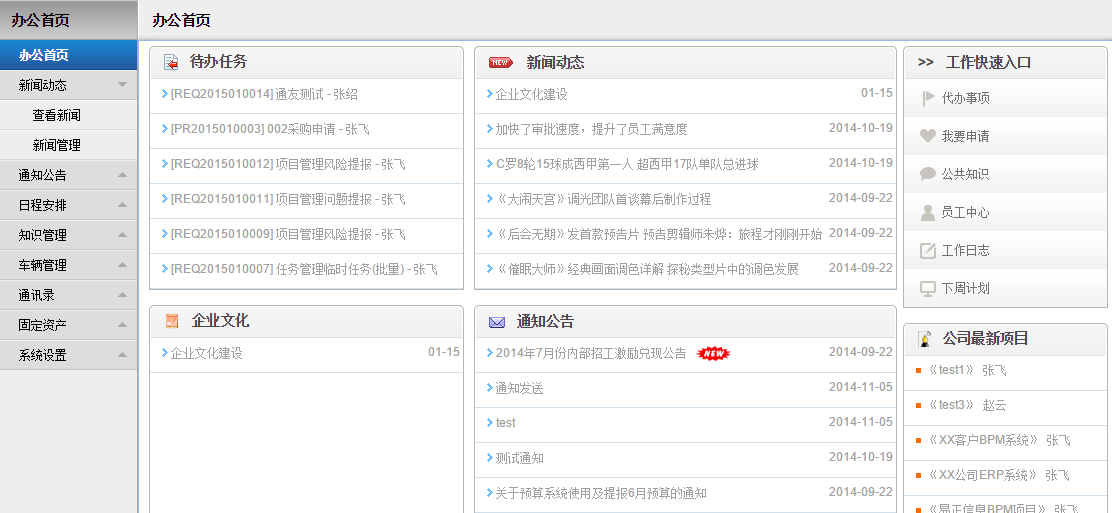Viewport: 1112px width, 513px height.
Task: Open 新闻管理 submenu item
Action: coord(57,145)
